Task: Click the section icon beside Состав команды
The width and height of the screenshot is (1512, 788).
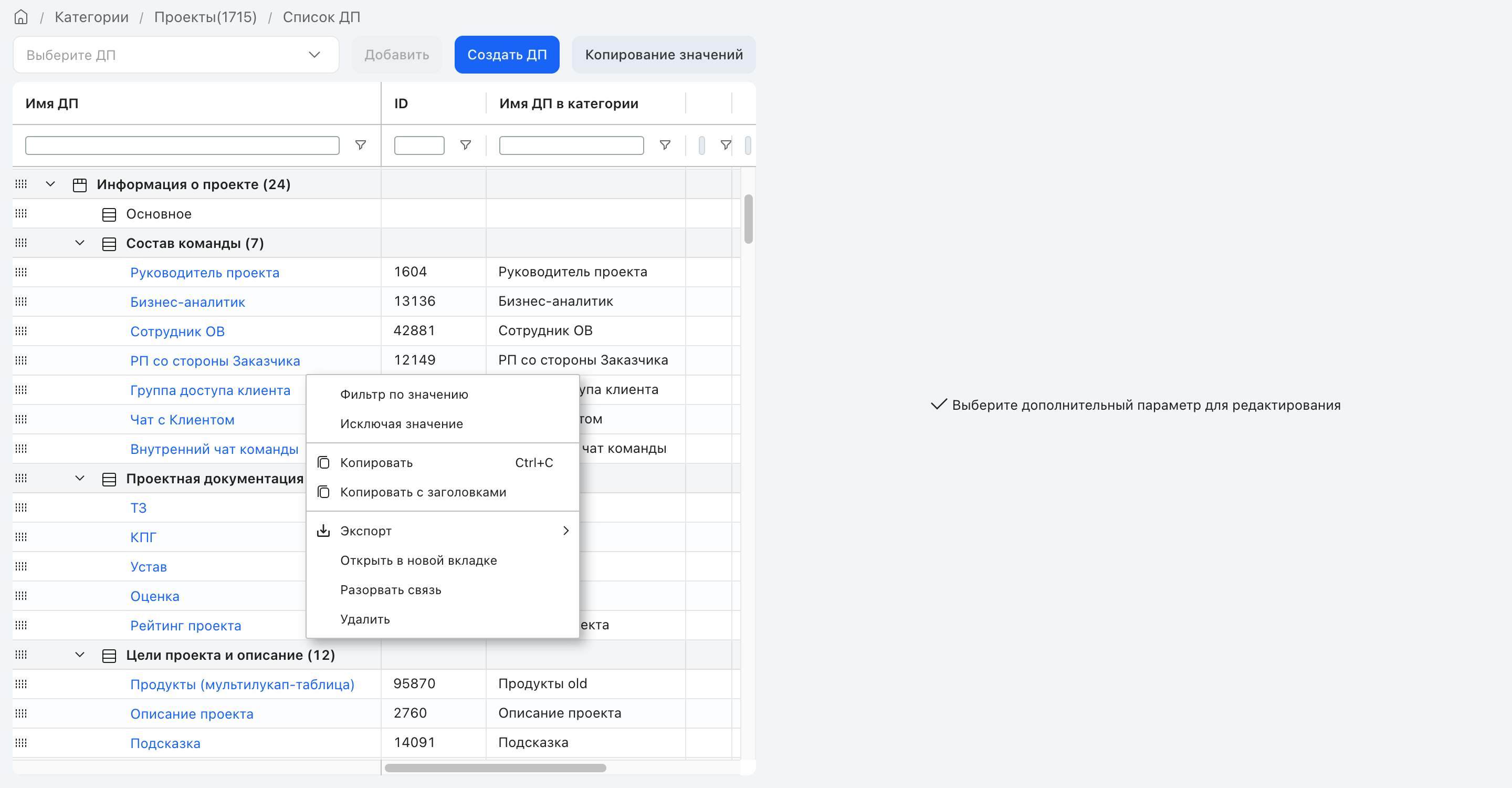Action: [x=109, y=244]
